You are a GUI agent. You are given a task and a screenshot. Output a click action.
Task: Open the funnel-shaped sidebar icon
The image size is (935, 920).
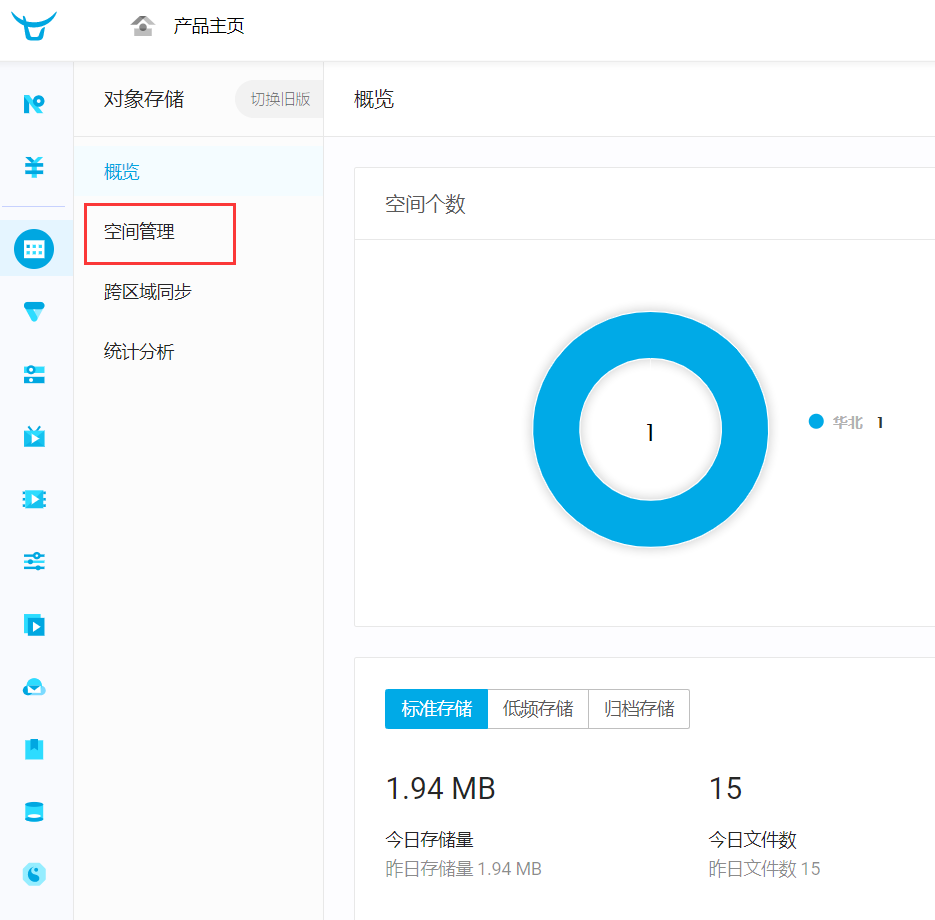(34, 311)
